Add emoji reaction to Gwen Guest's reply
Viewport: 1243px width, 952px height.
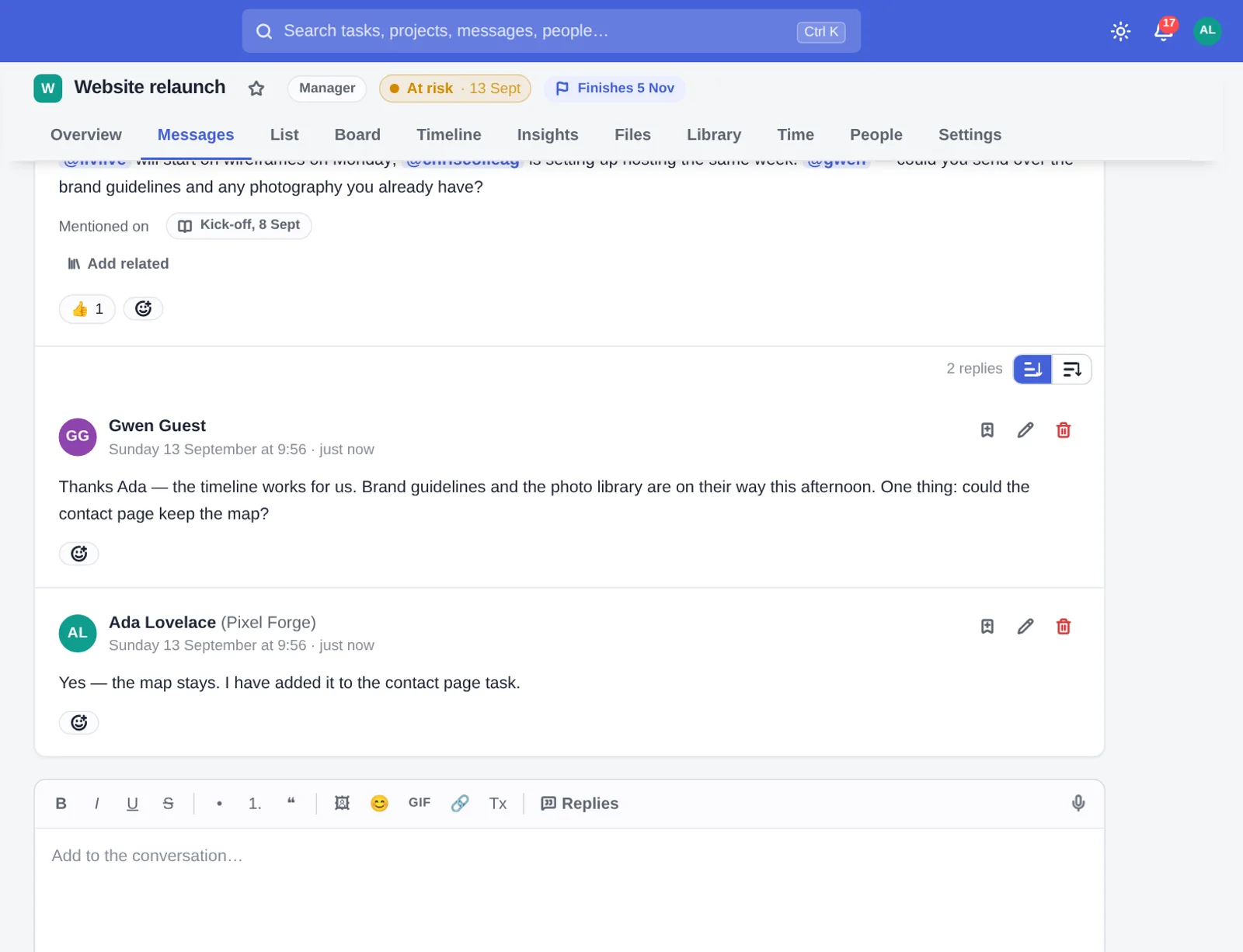click(x=79, y=554)
